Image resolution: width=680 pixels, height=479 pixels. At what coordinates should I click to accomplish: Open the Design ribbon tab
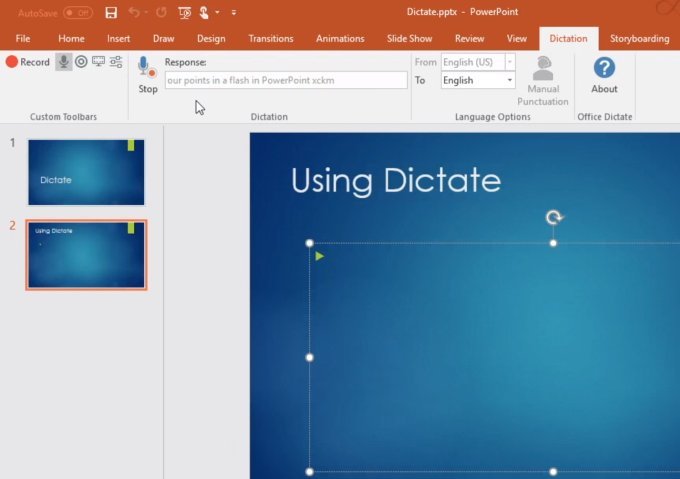click(x=211, y=39)
